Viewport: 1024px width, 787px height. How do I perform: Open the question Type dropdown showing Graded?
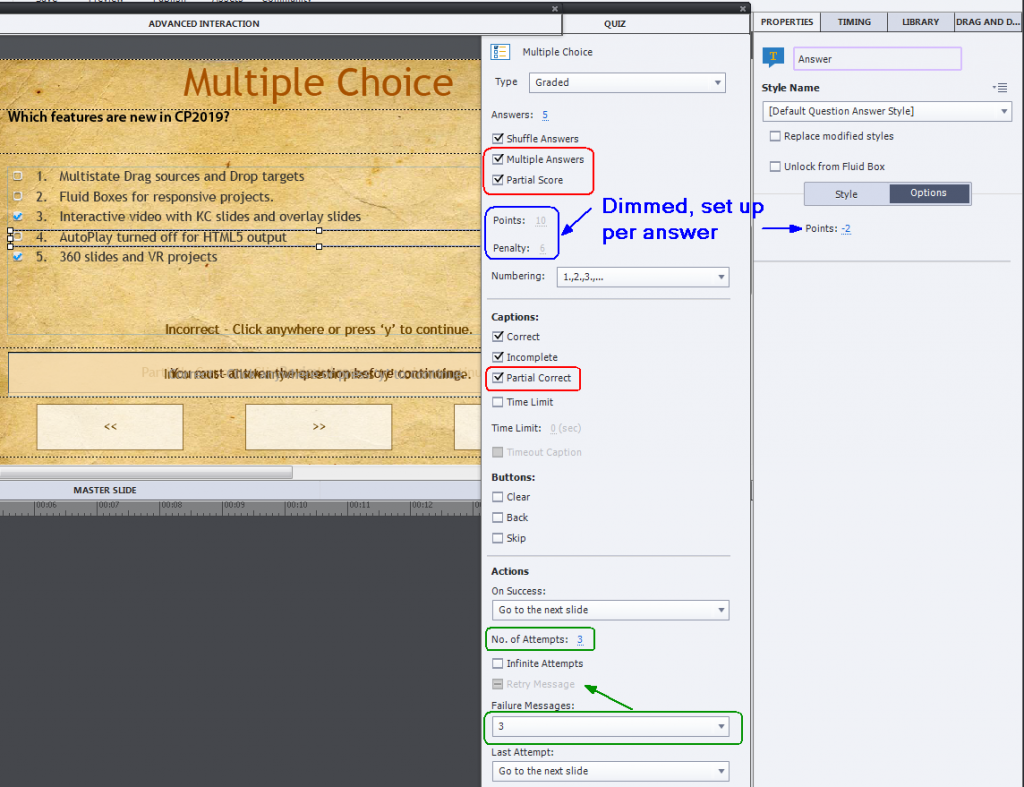(x=627, y=82)
